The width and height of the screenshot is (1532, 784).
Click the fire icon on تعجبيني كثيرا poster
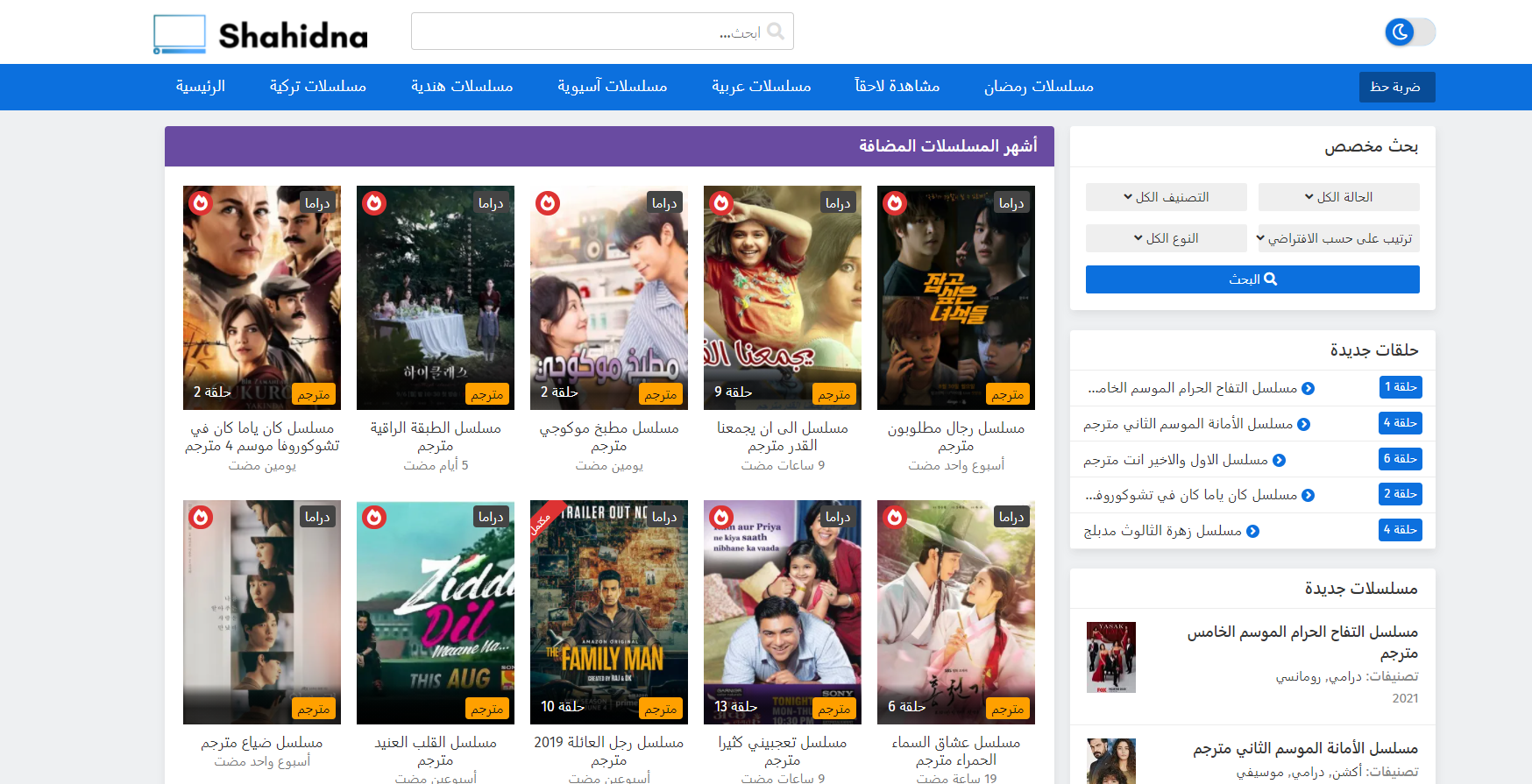(721, 518)
